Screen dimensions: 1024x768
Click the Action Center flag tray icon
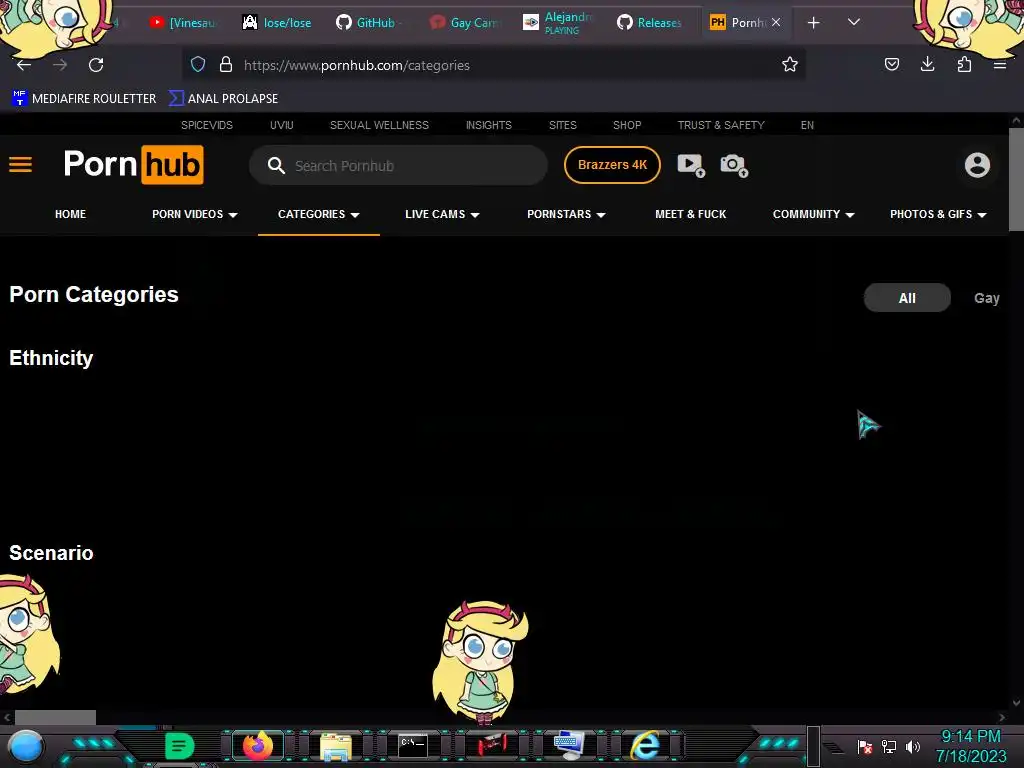pyautogui.click(x=865, y=746)
